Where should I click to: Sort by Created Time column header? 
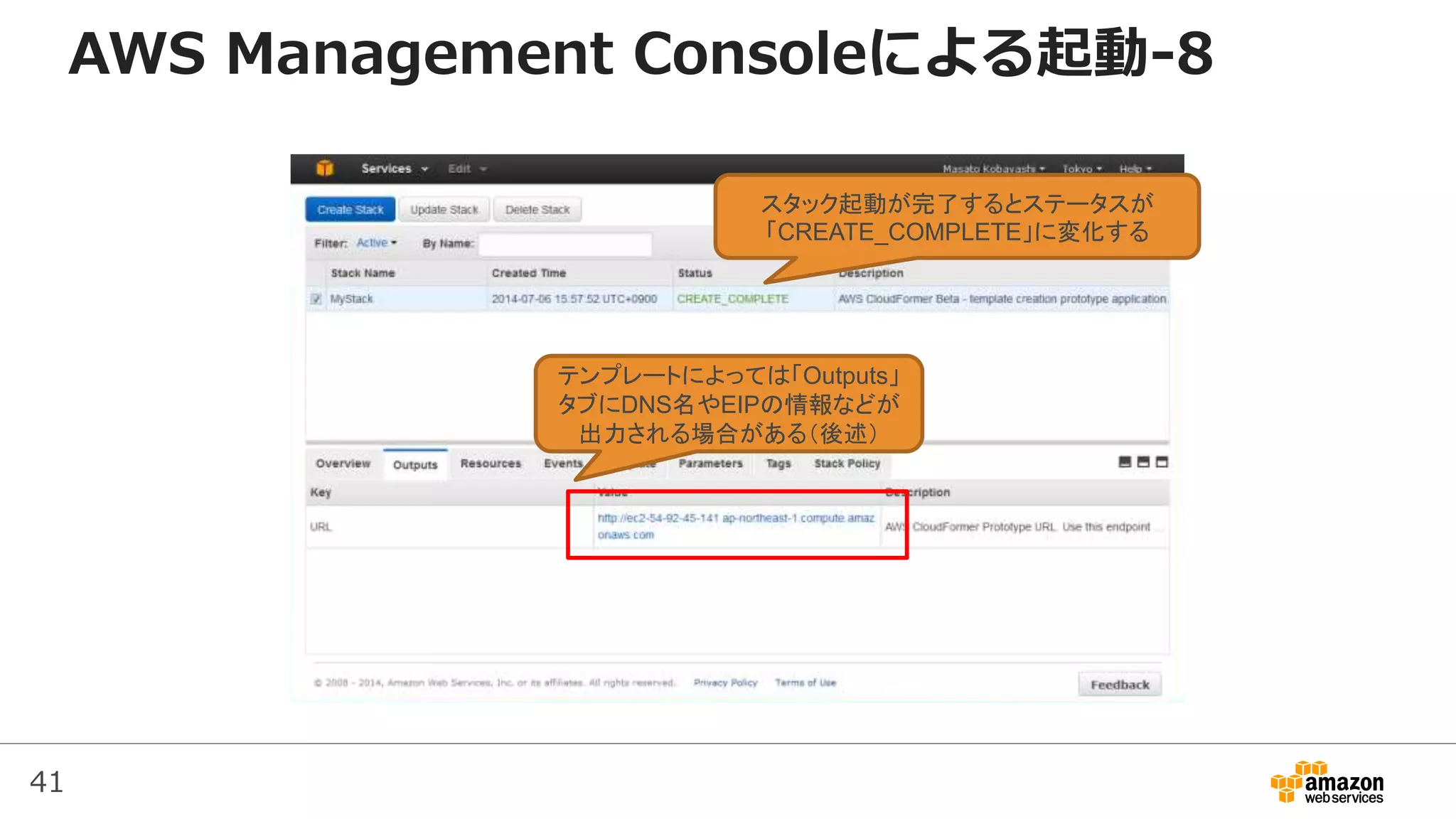[x=529, y=273]
